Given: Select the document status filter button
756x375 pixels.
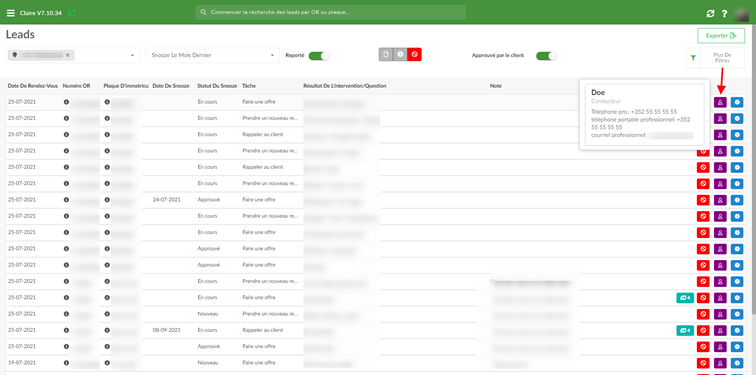Looking at the screenshot, I should pyautogui.click(x=386, y=54).
